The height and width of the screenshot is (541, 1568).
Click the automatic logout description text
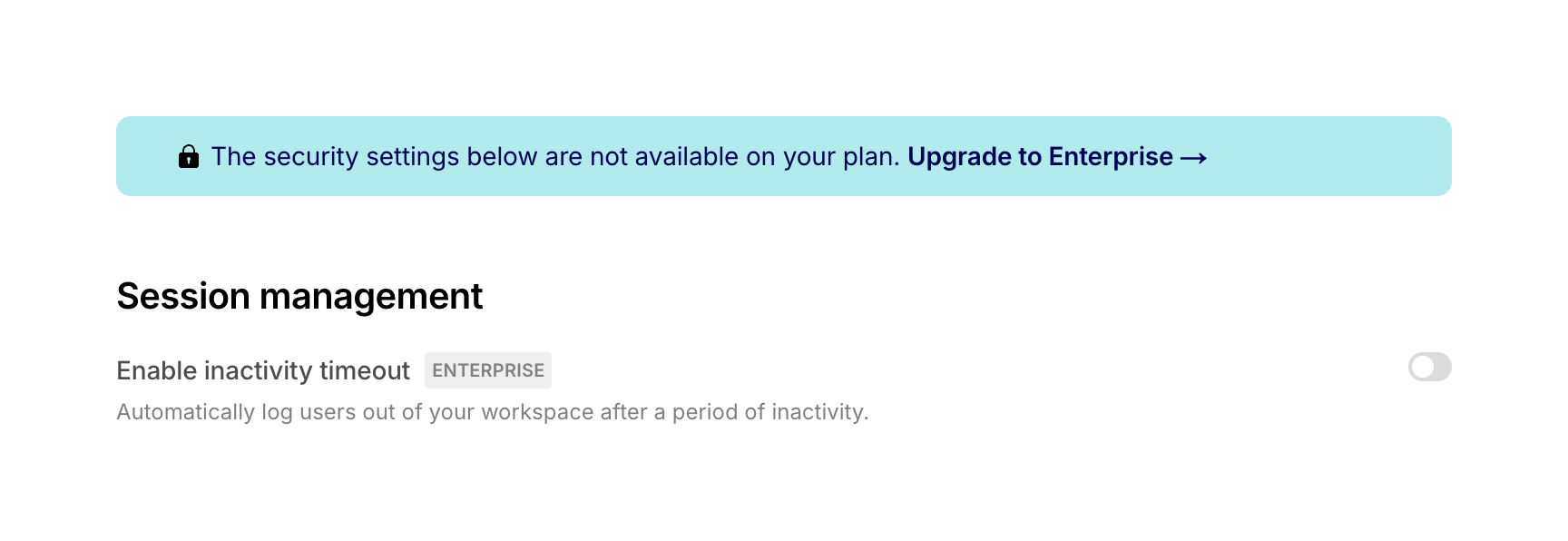(x=492, y=412)
